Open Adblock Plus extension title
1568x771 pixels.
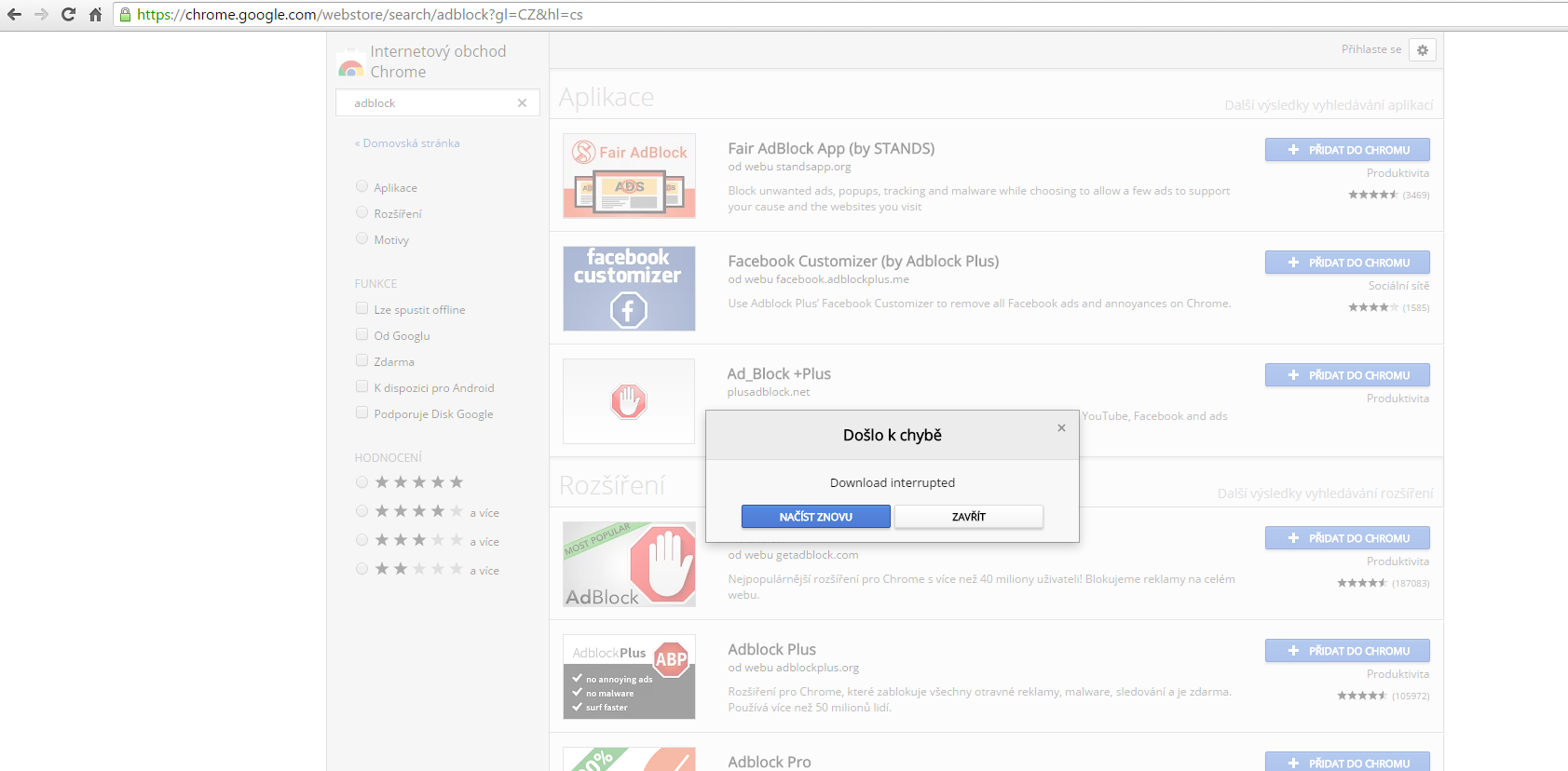pos(771,650)
